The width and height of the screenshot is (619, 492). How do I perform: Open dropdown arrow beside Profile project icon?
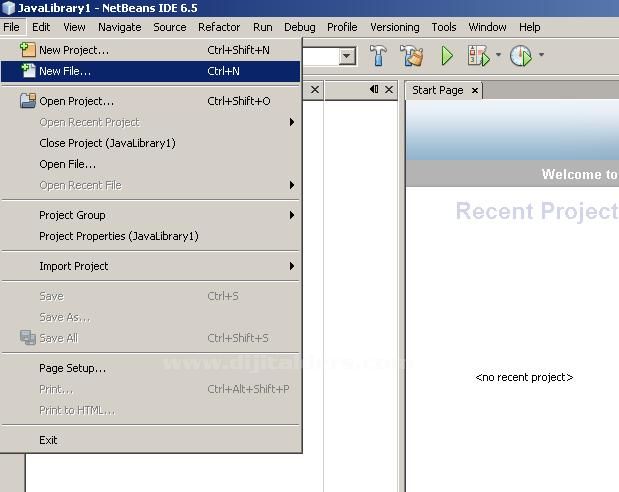(541, 55)
